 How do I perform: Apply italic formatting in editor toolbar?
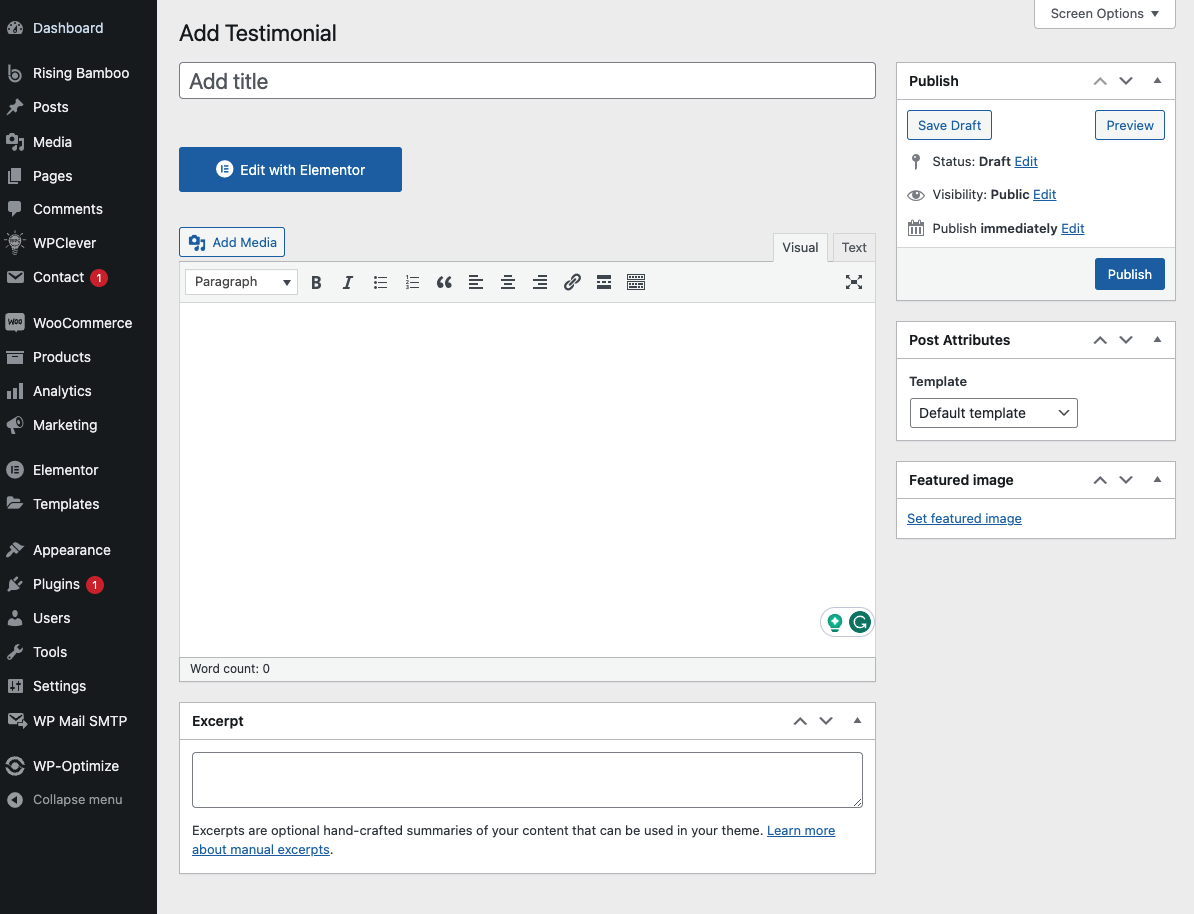[x=348, y=282]
